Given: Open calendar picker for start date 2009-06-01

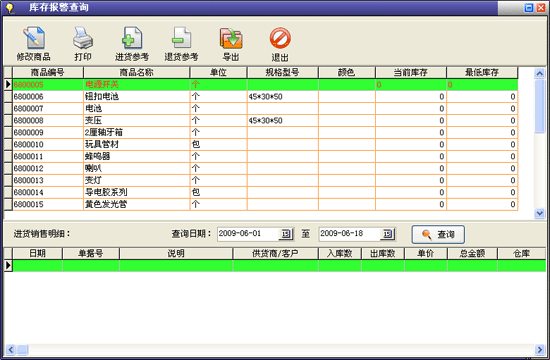Looking at the screenshot, I should pos(286,234).
